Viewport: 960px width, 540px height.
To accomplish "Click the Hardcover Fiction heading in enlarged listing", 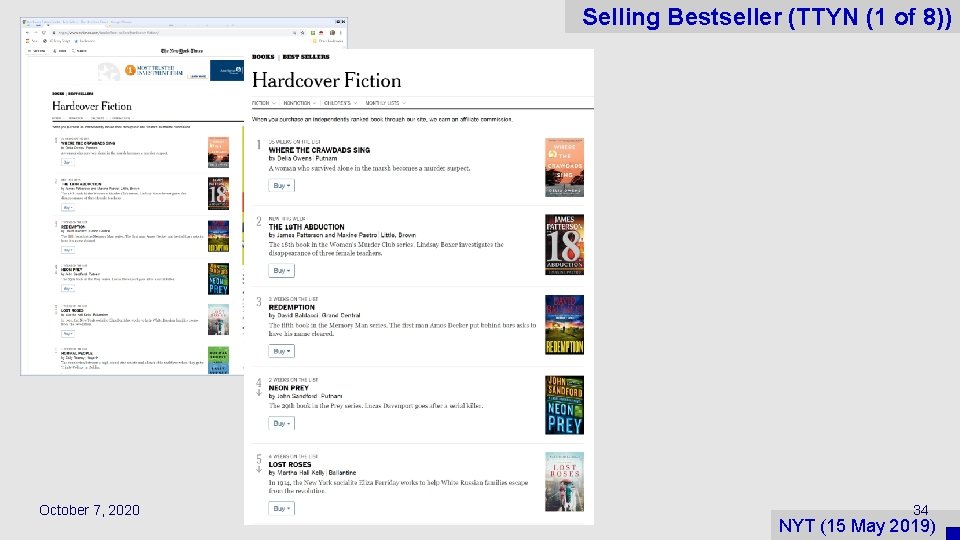I will click(326, 81).
